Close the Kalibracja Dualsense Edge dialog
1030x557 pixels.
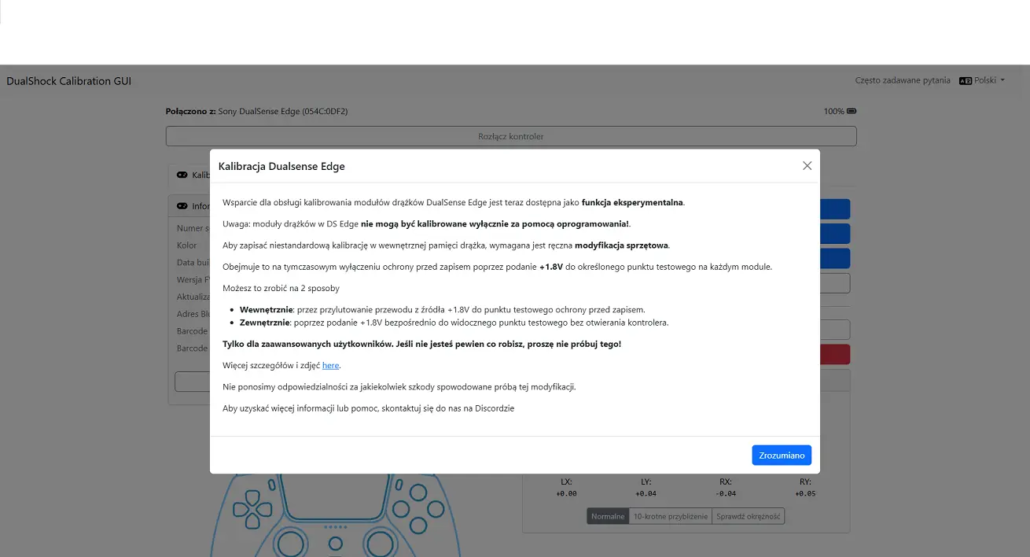807,166
